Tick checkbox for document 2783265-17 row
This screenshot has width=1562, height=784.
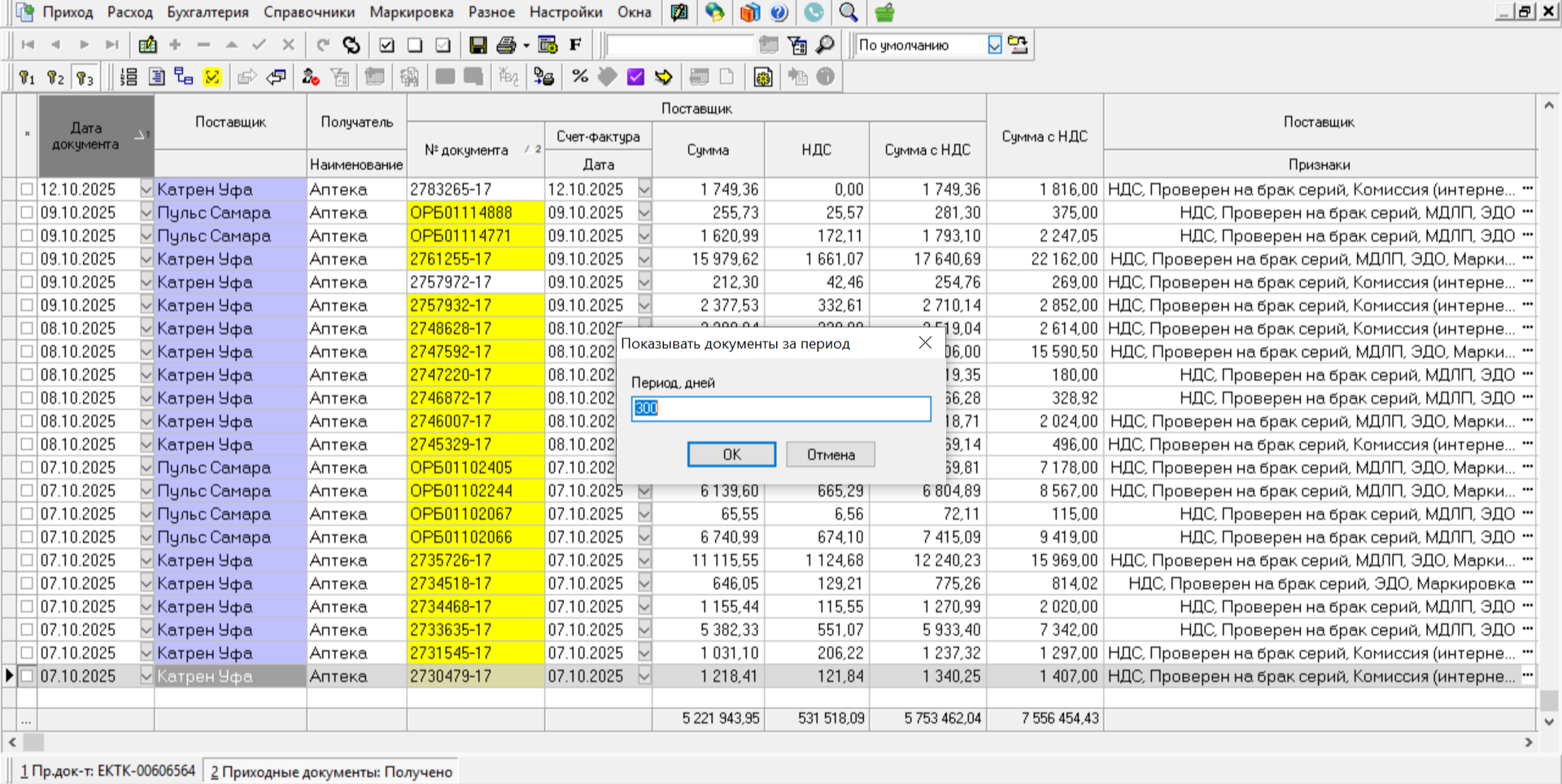click(x=27, y=189)
